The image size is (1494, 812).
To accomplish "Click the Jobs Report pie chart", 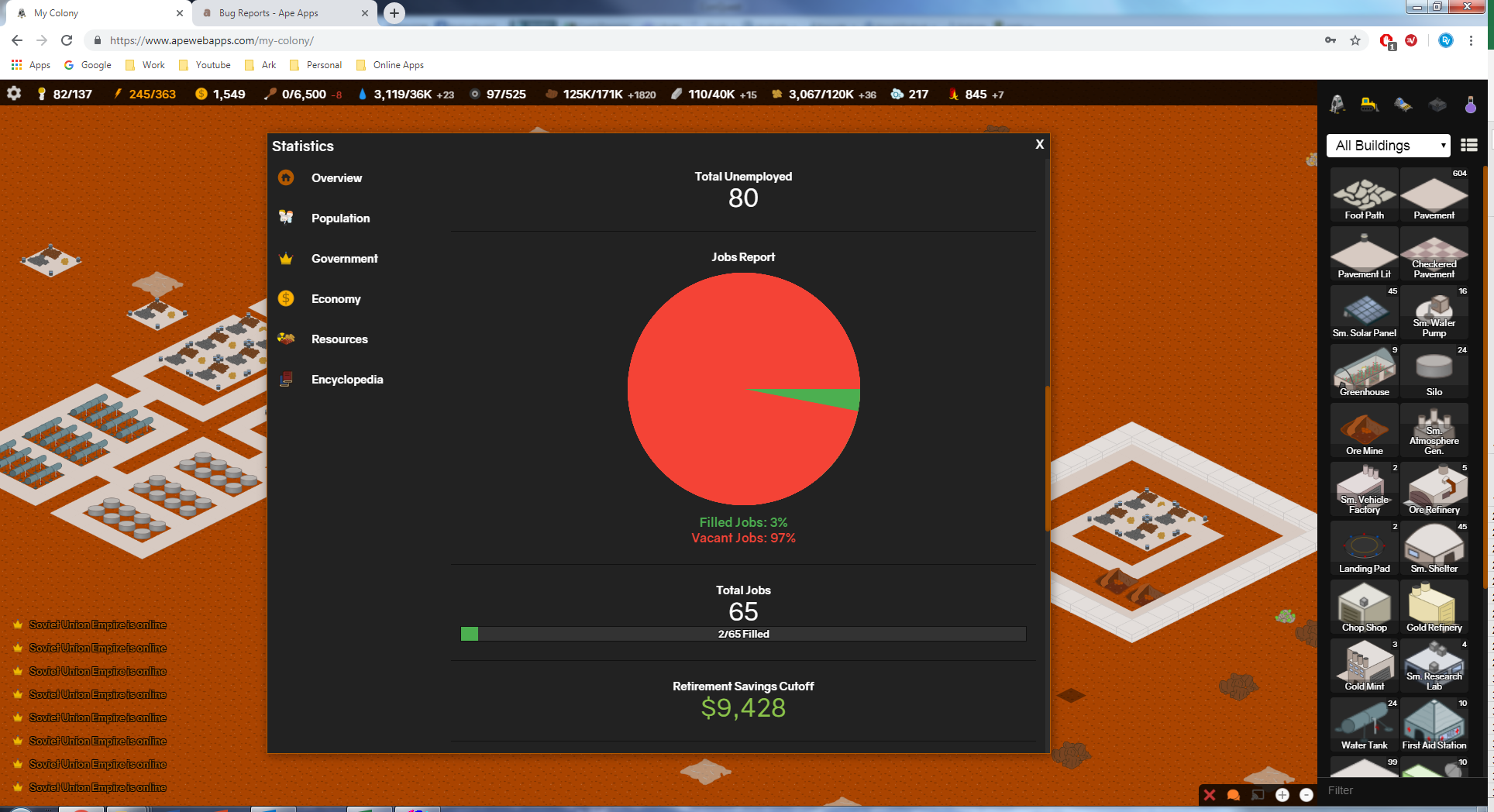I will 744,388.
